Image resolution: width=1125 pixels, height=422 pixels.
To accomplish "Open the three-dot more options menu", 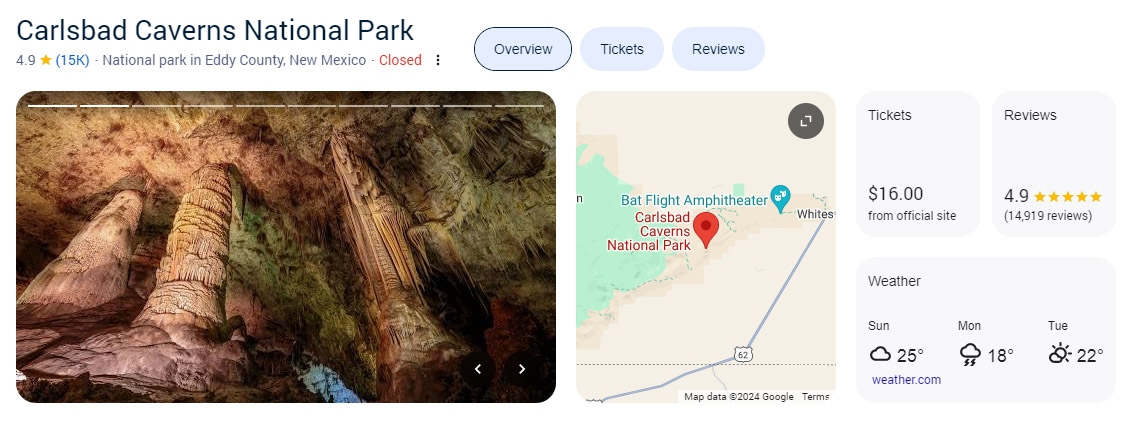I will (x=438, y=60).
